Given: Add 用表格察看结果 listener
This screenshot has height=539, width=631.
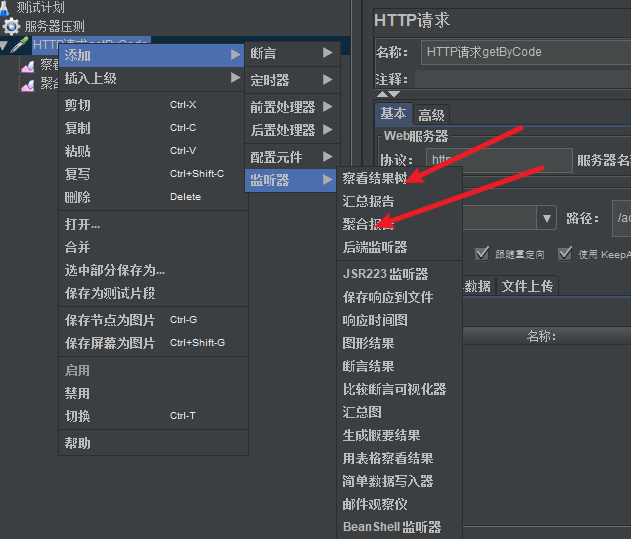Looking at the screenshot, I should tap(400, 458).
